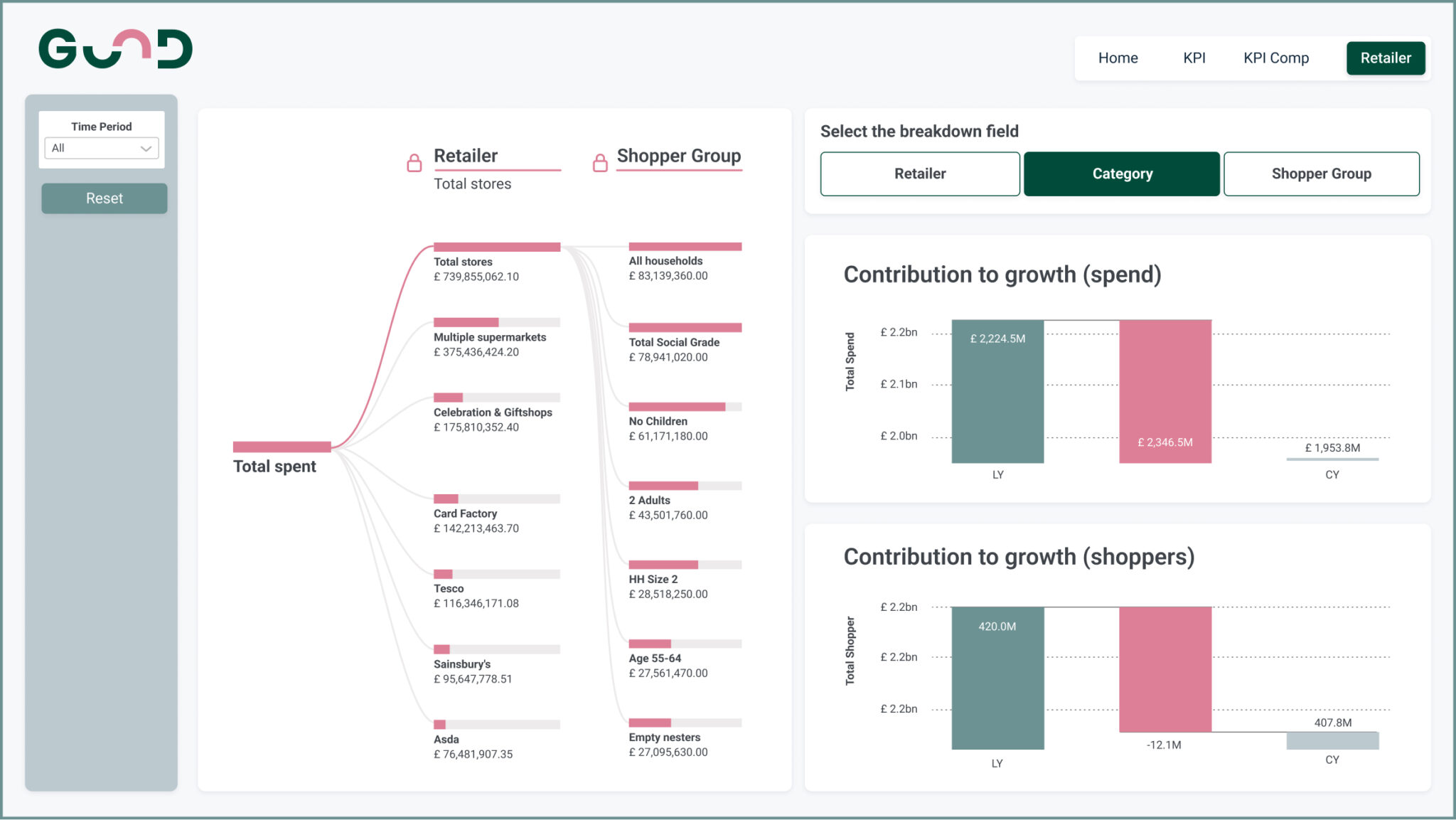Image resolution: width=1456 pixels, height=820 pixels.
Task: Click the LY bar in the spend growth chart
Action: point(997,390)
